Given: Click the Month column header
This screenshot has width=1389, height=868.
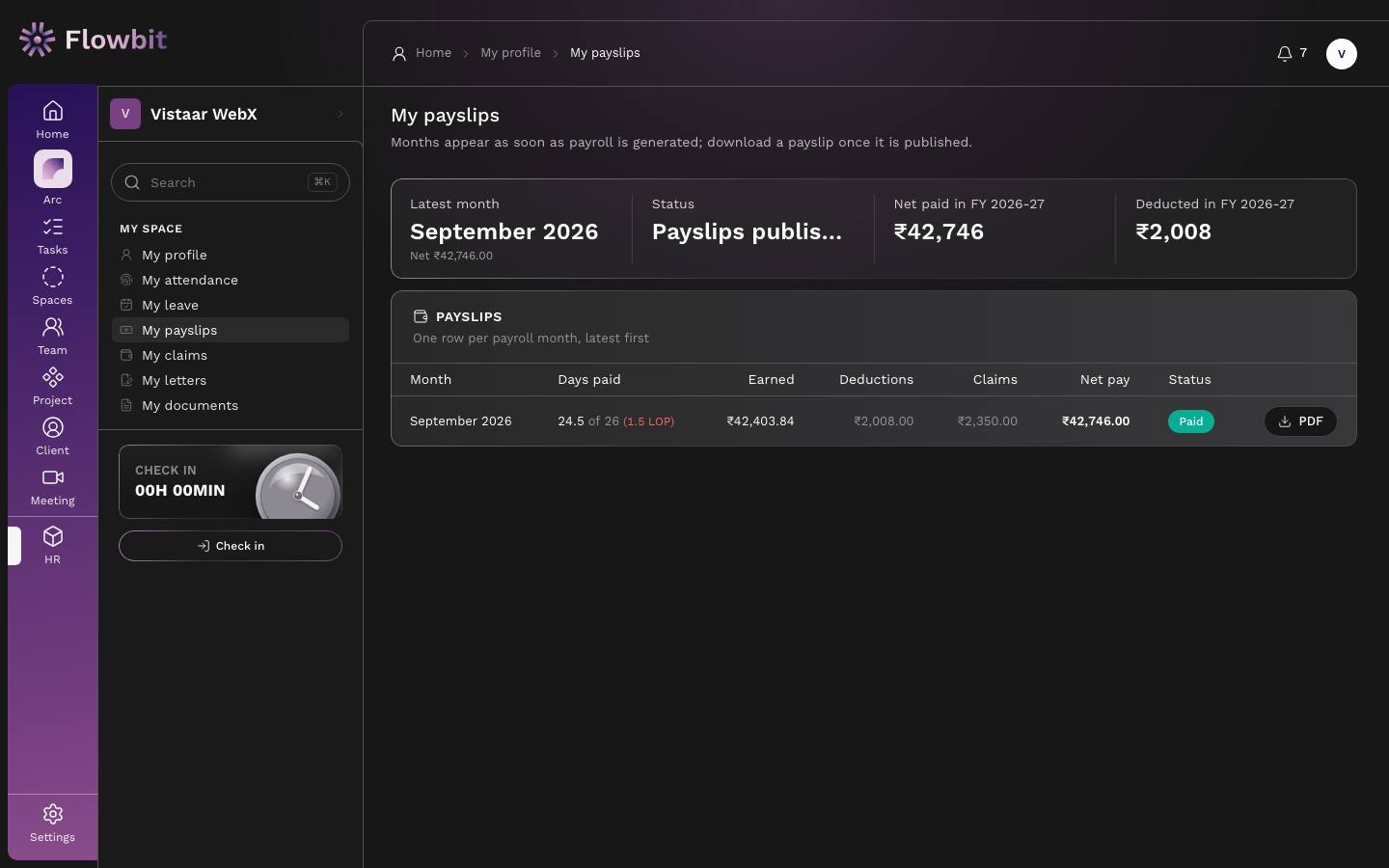Looking at the screenshot, I should 430,380.
